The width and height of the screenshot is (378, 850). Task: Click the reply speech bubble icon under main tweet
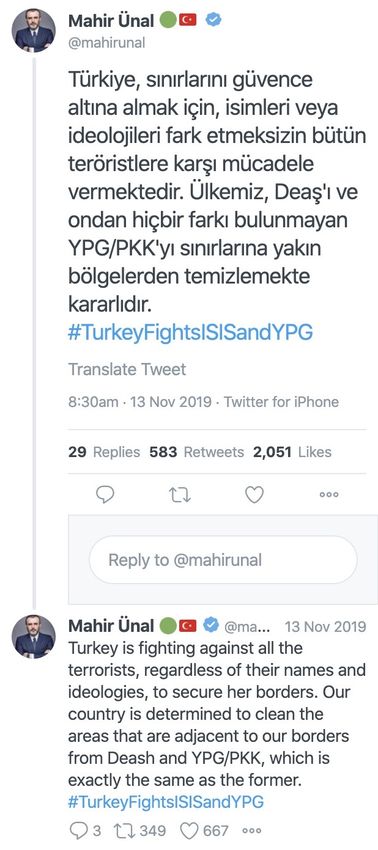(104, 494)
